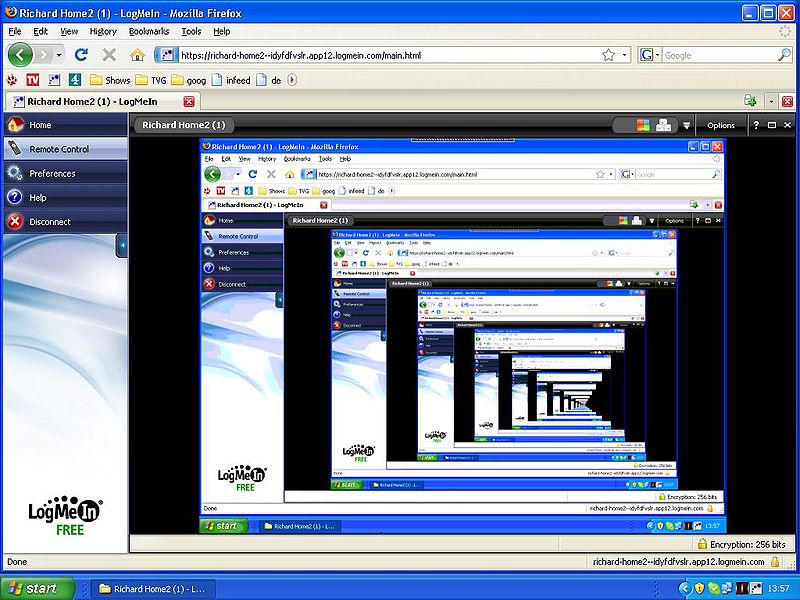
Task: Open the View menu in the main Firefox menu bar
Action: [69, 32]
